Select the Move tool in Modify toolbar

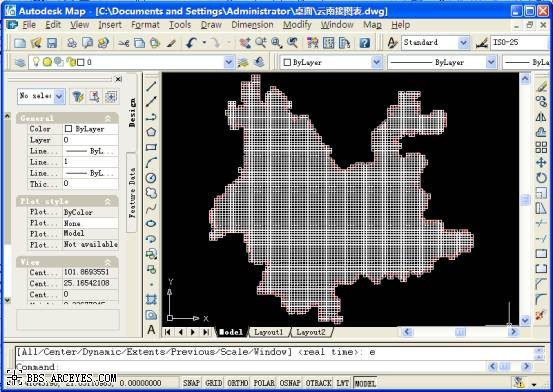(541, 162)
